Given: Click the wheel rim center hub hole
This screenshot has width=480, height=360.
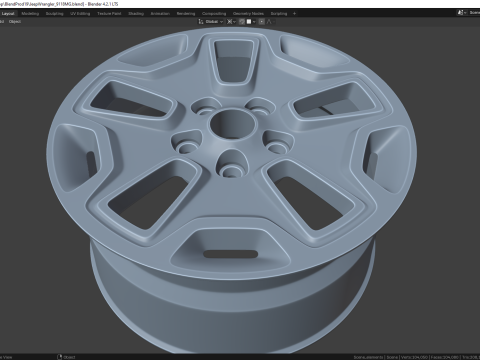Looking at the screenshot, I should coord(232,124).
